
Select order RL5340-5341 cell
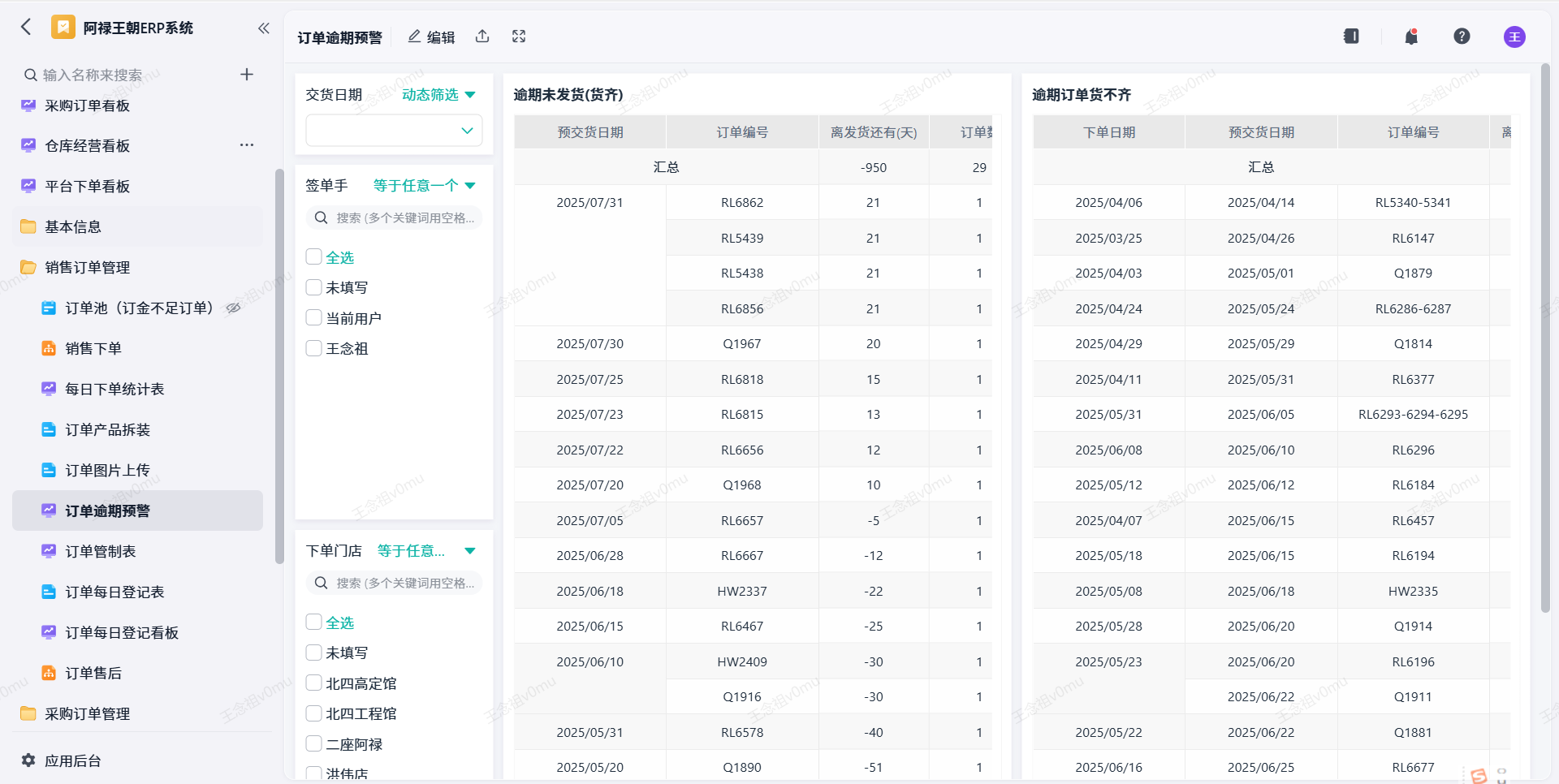[x=1413, y=202]
